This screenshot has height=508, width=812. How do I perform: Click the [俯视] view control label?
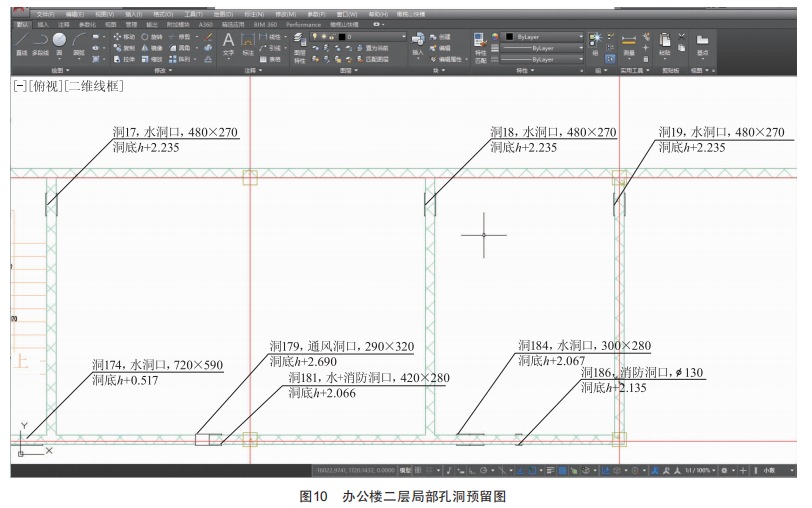47,87
